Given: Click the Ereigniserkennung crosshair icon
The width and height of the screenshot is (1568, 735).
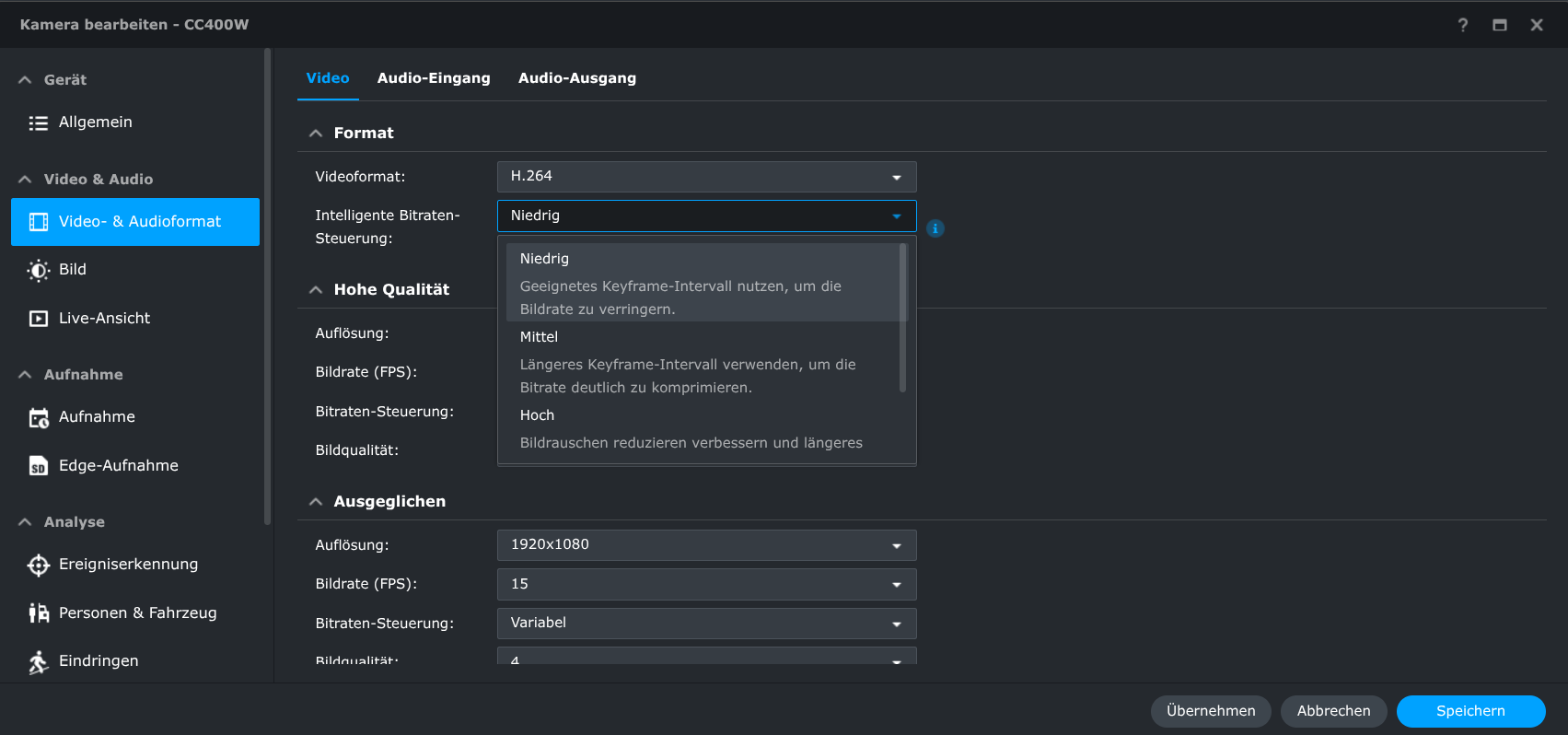Looking at the screenshot, I should pyautogui.click(x=38, y=565).
